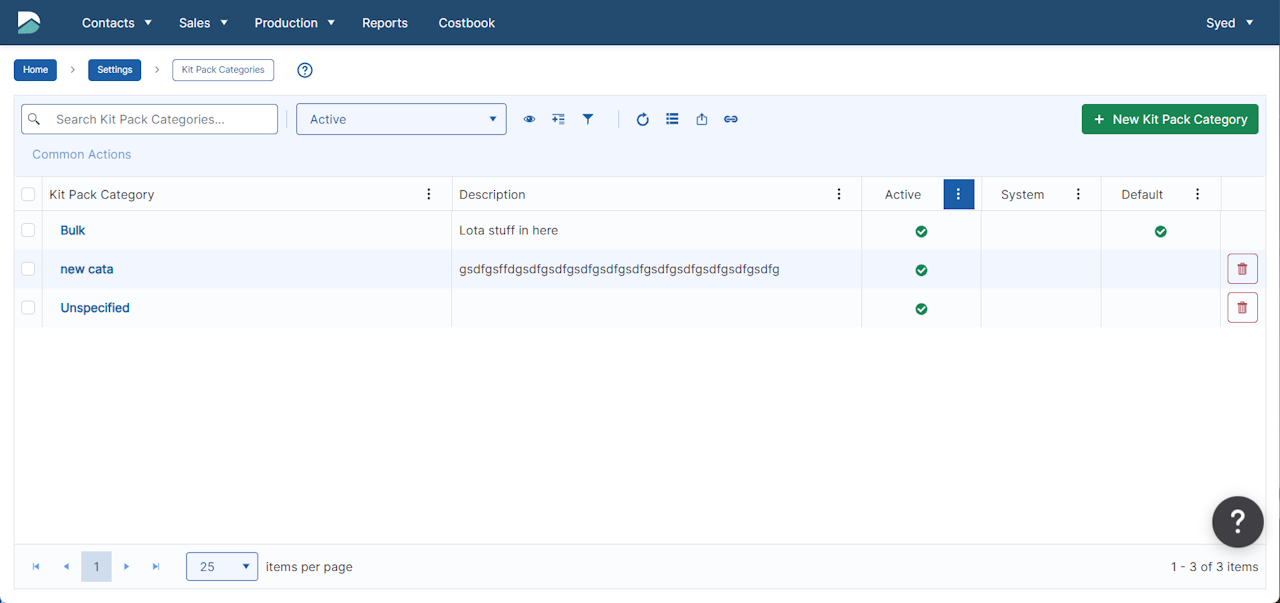
Task: Open the Unspecified kit pack category link
Action: click(95, 308)
